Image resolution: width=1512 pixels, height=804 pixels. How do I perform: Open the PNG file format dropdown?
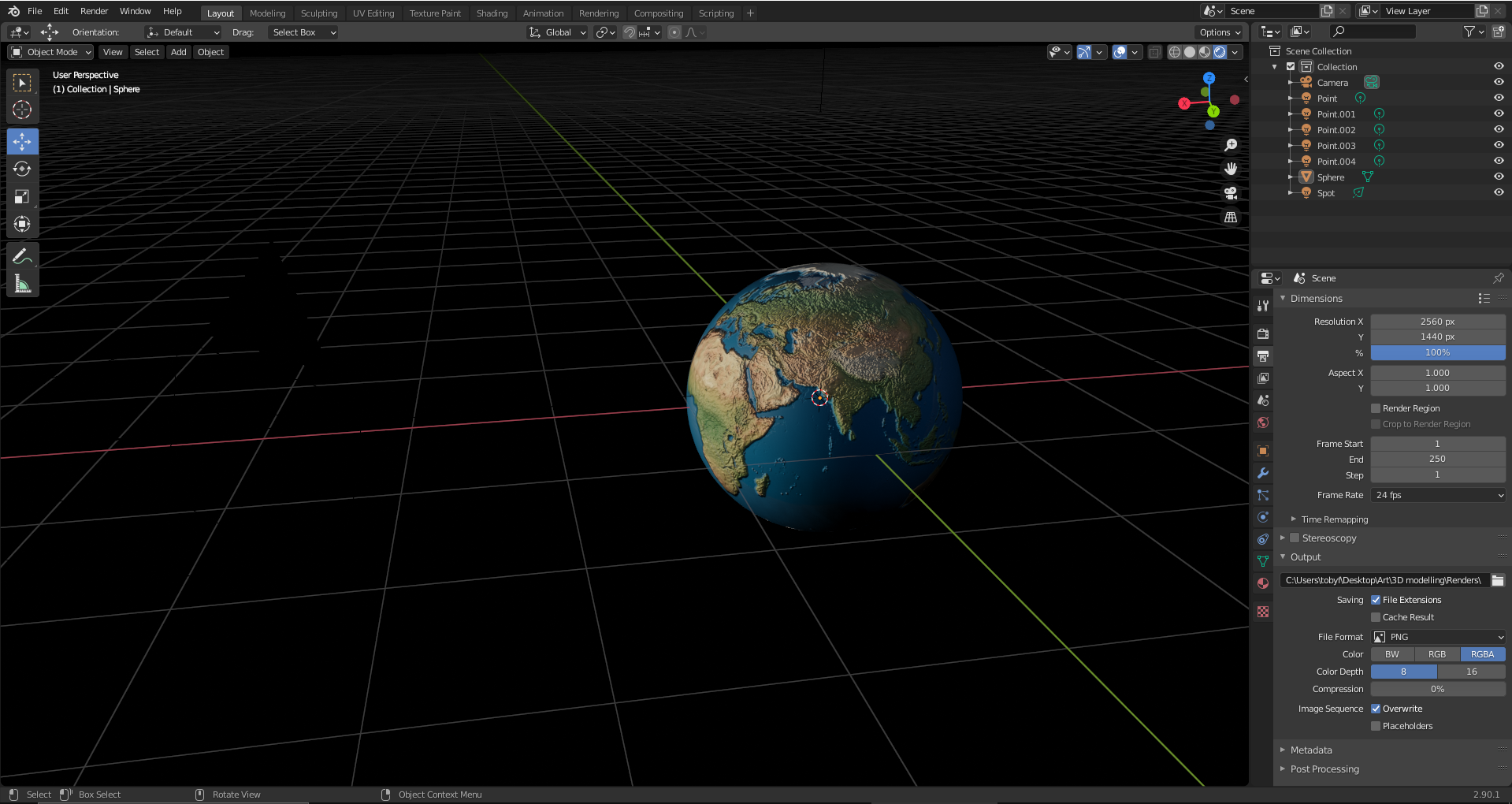(x=1438, y=637)
